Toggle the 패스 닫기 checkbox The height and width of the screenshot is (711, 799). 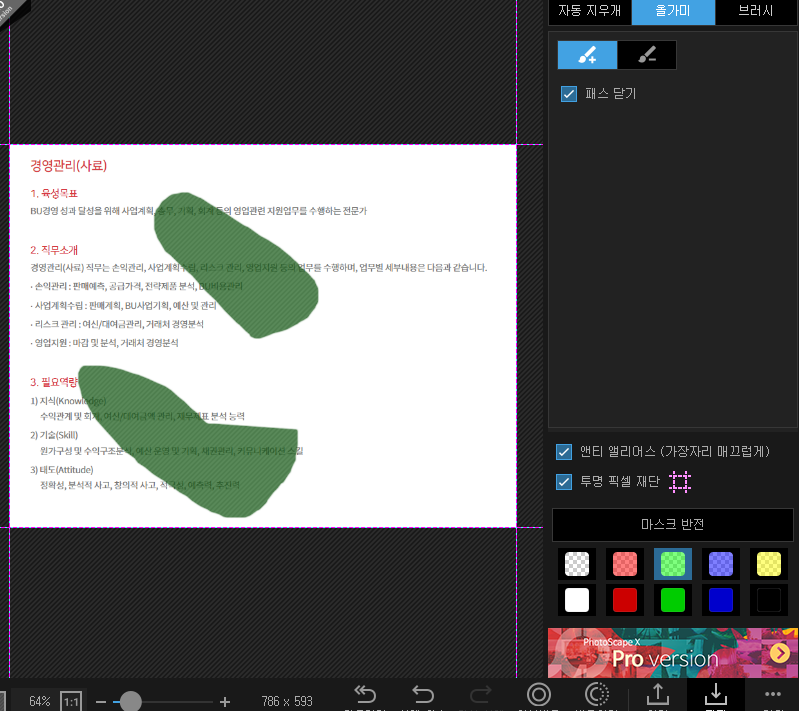(x=569, y=94)
